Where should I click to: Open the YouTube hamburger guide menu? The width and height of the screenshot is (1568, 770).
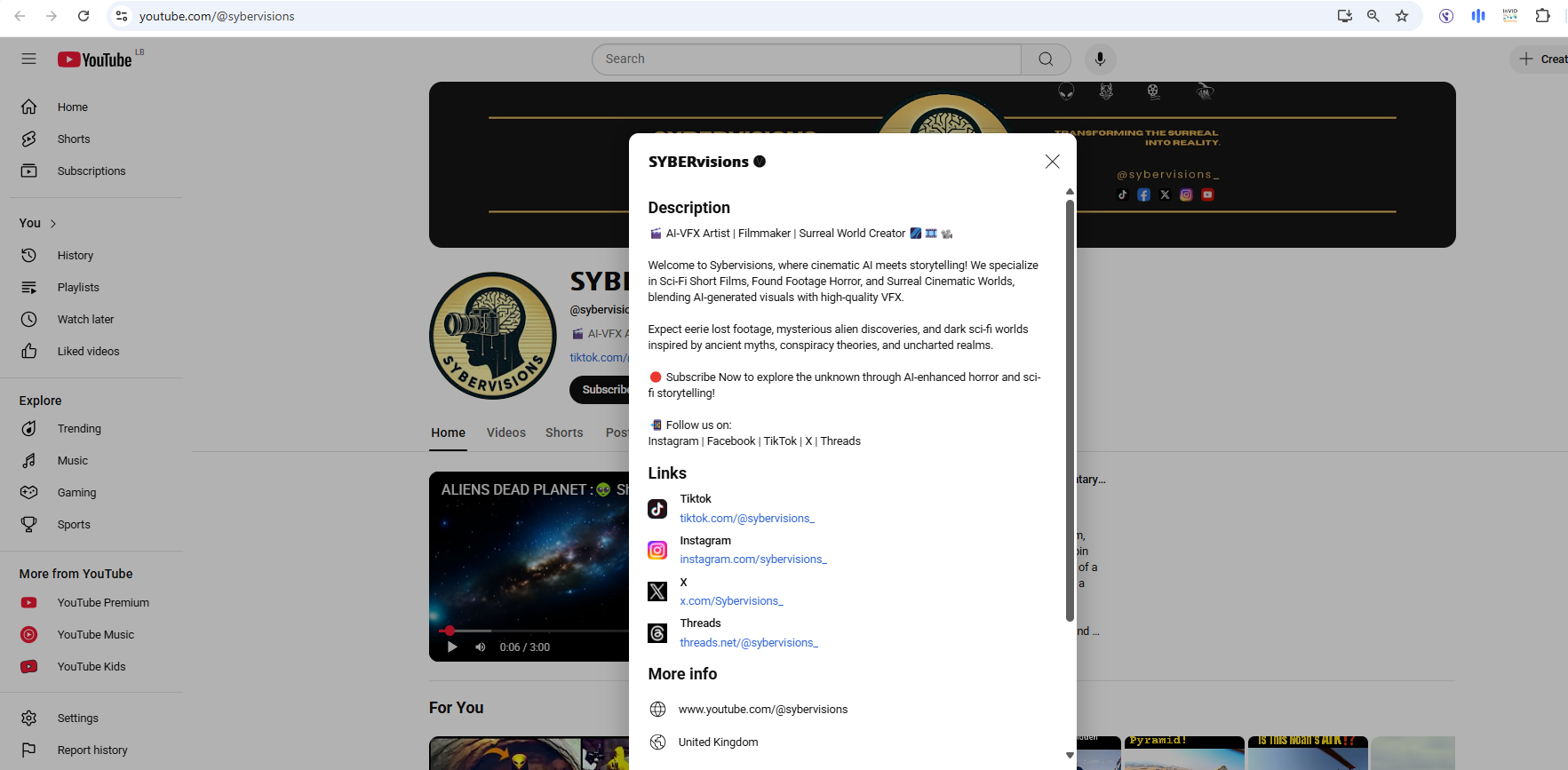[28, 59]
